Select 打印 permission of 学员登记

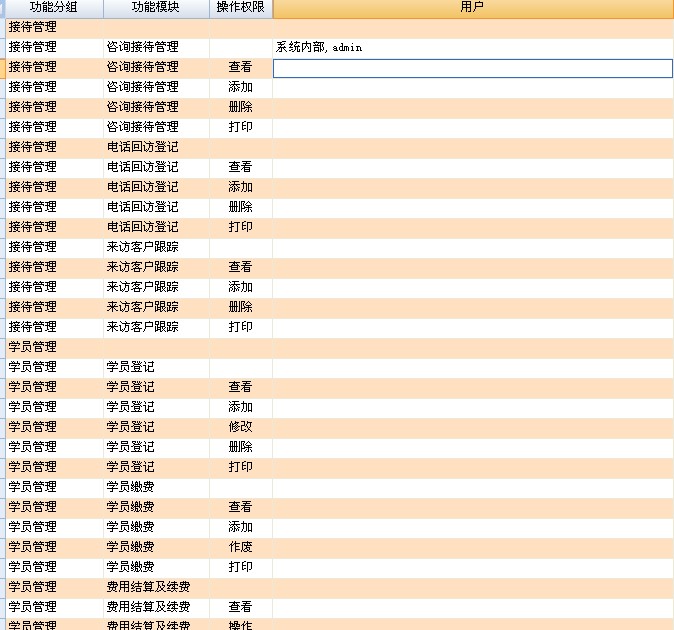(241, 467)
